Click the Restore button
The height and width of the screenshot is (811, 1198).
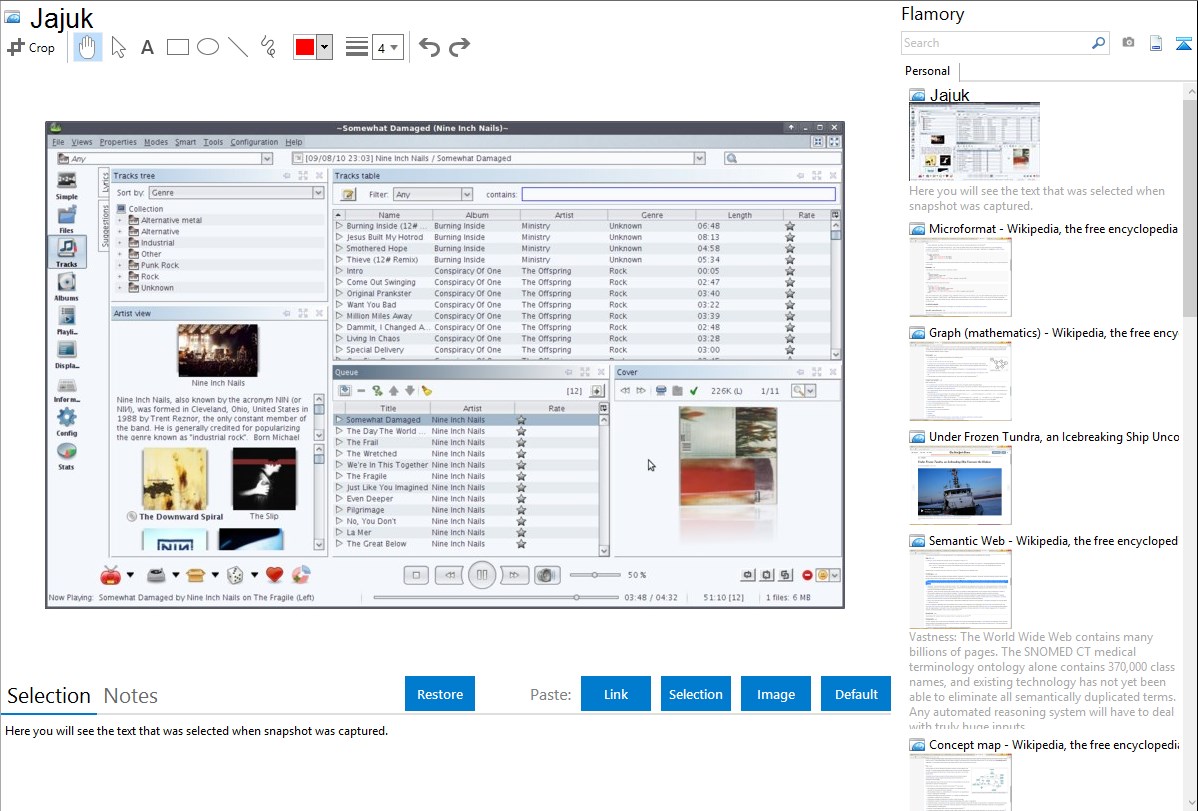click(440, 694)
